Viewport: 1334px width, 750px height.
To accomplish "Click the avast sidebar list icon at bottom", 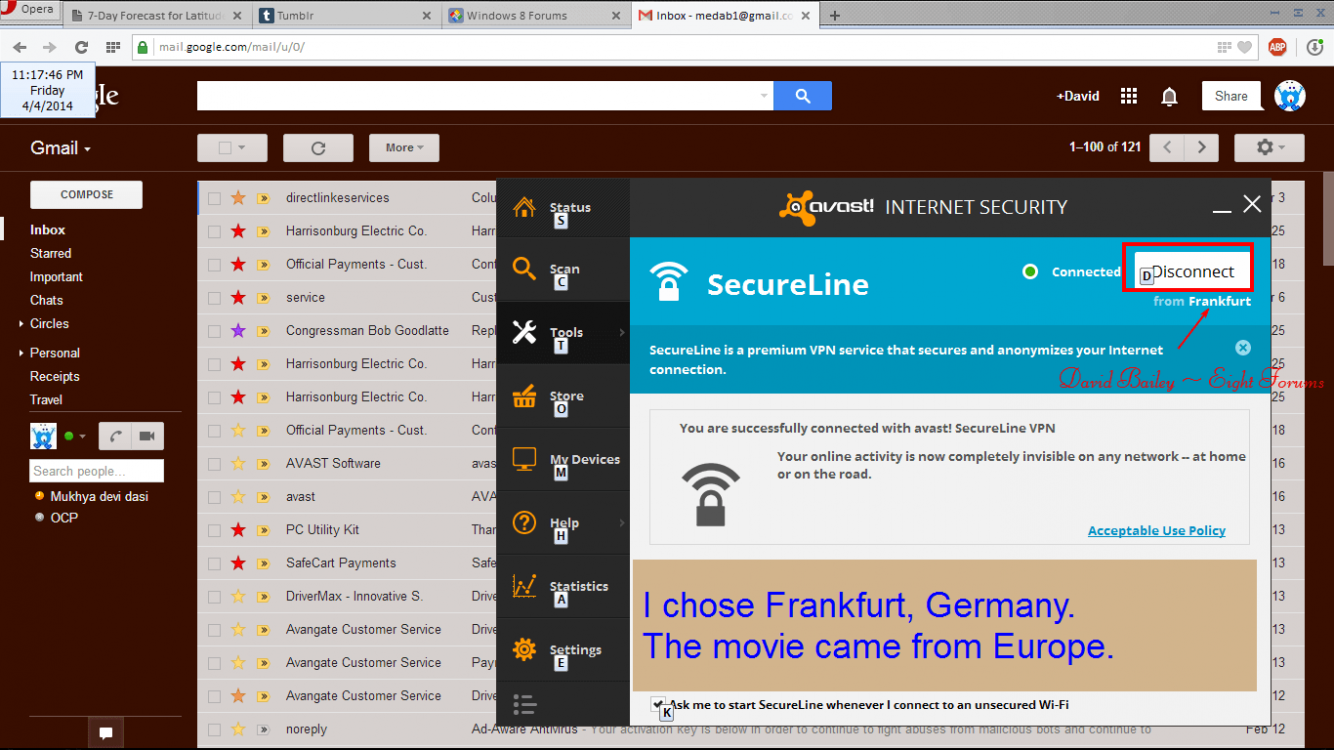I will click(x=525, y=704).
